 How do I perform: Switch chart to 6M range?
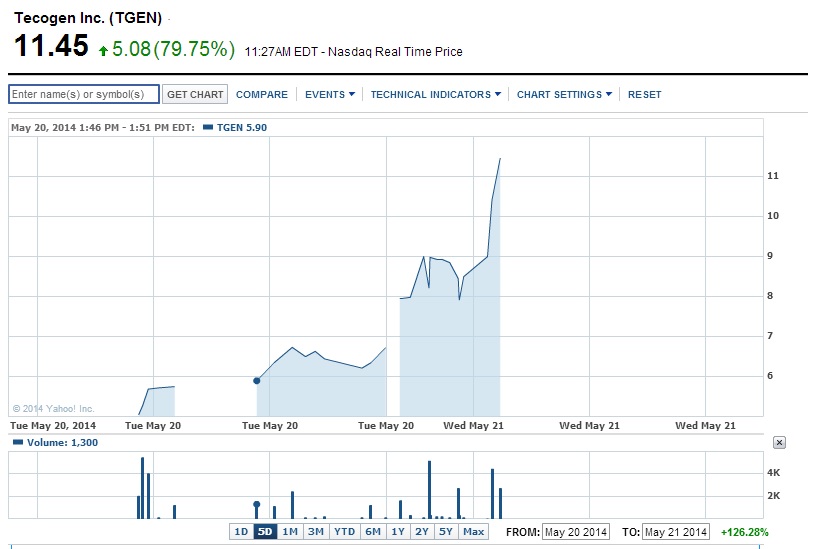point(373,532)
